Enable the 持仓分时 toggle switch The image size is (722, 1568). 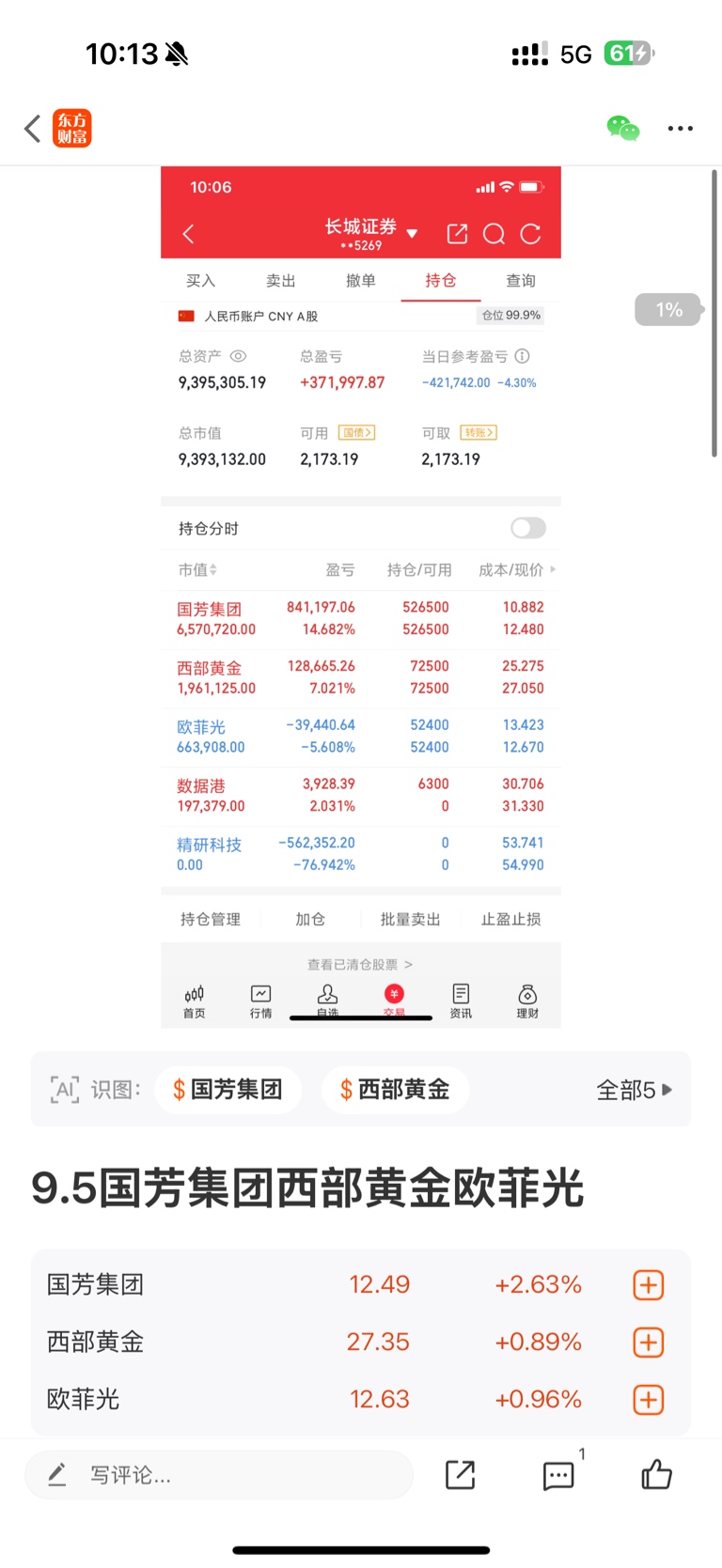527,528
